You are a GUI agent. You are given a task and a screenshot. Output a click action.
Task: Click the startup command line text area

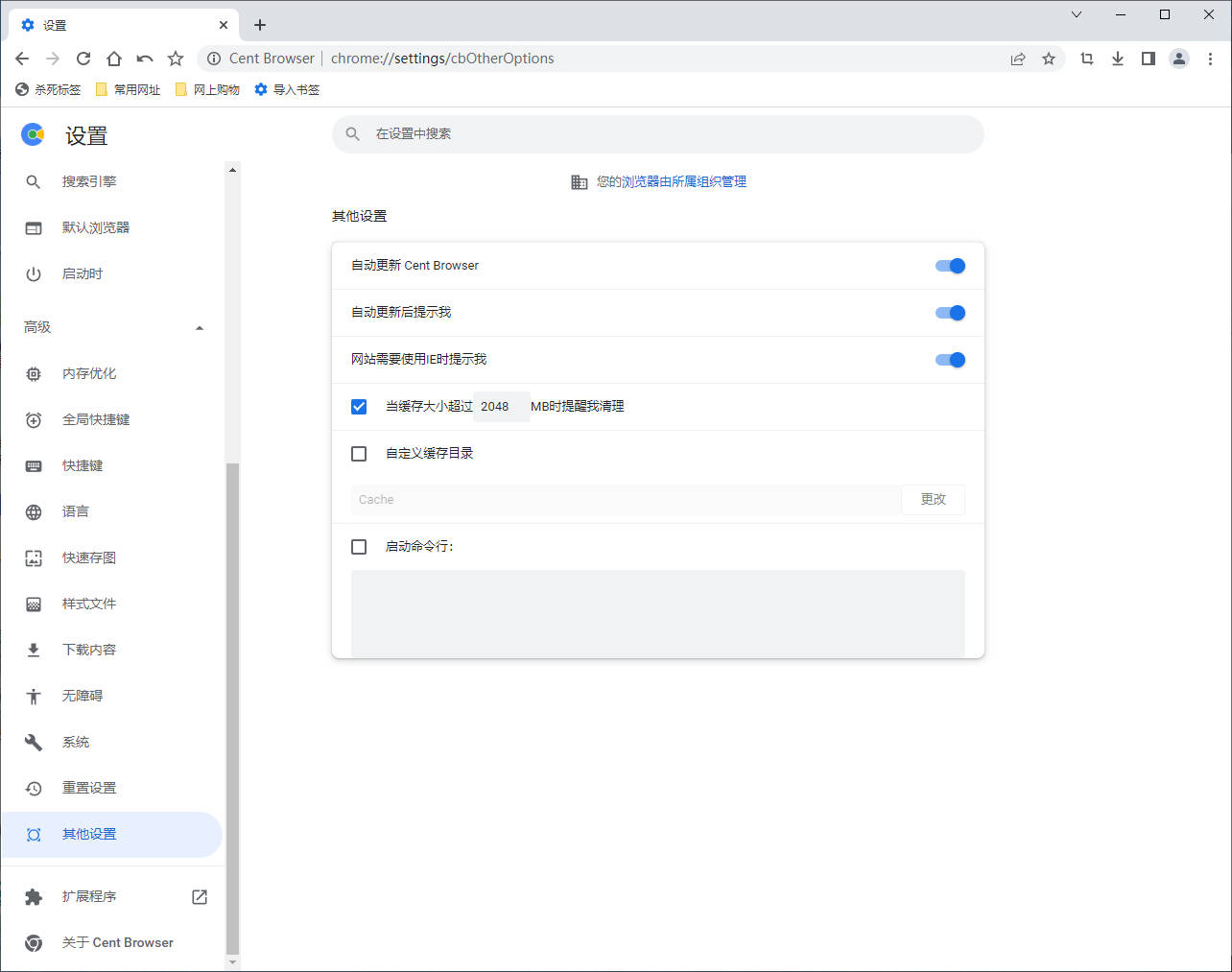[658, 614]
